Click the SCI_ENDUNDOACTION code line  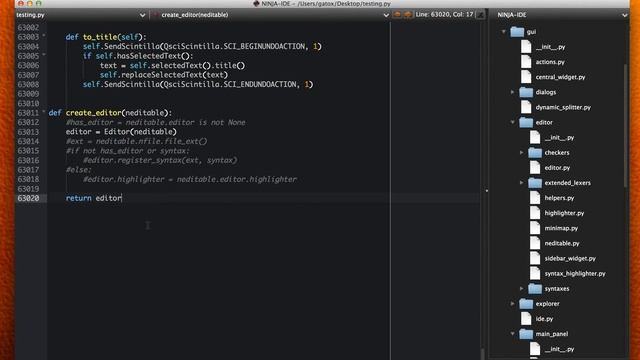tap(198, 84)
